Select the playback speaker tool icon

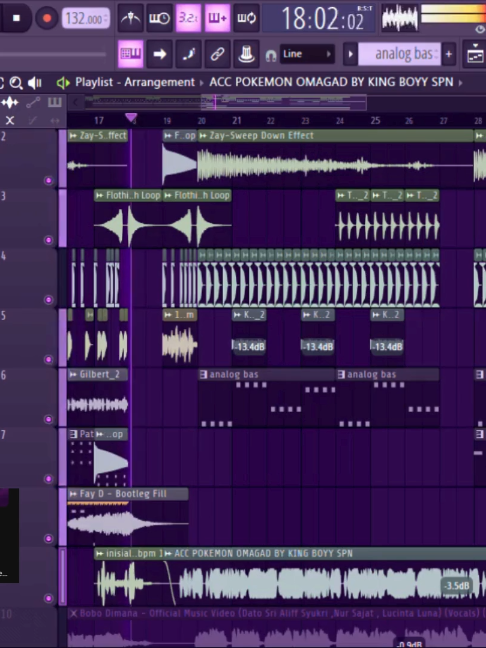35,83
